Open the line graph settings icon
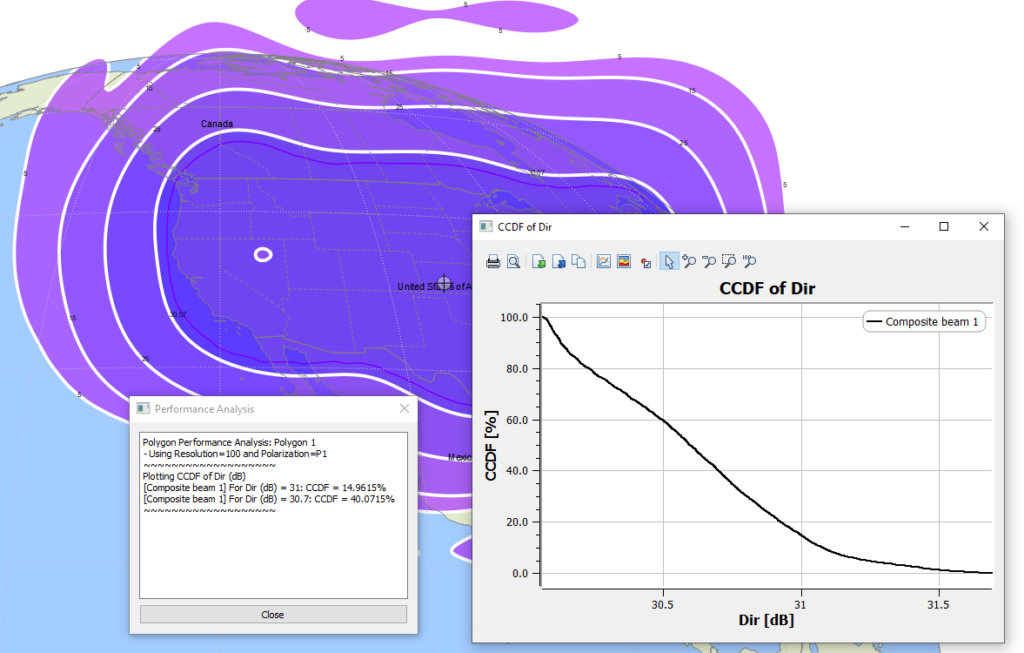The width and height of the screenshot is (1024, 653). (604, 262)
